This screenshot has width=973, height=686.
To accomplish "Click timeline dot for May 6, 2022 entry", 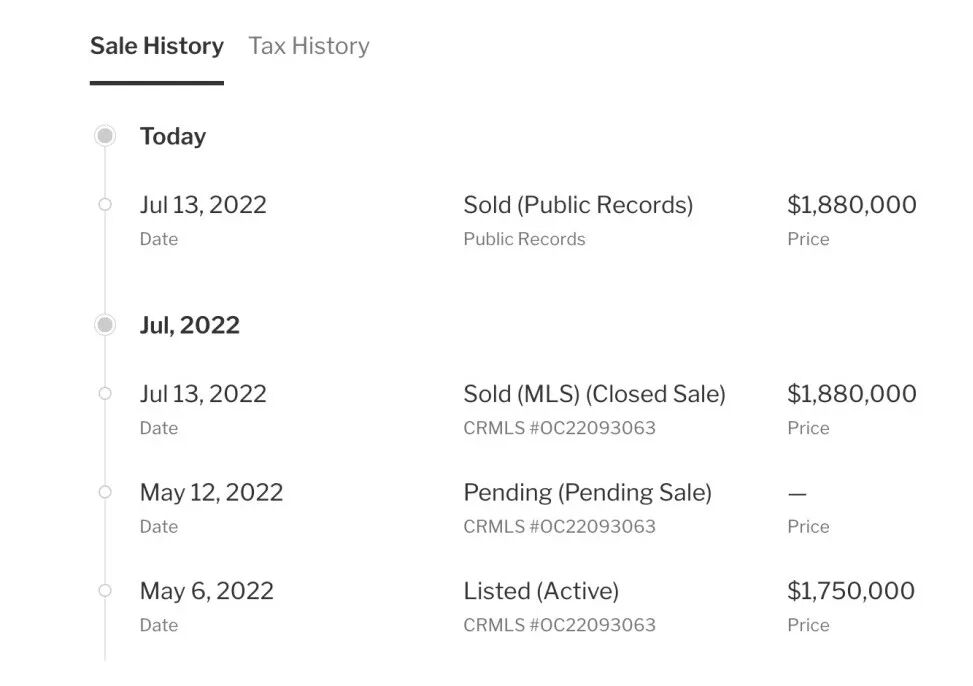I will coord(105,591).
